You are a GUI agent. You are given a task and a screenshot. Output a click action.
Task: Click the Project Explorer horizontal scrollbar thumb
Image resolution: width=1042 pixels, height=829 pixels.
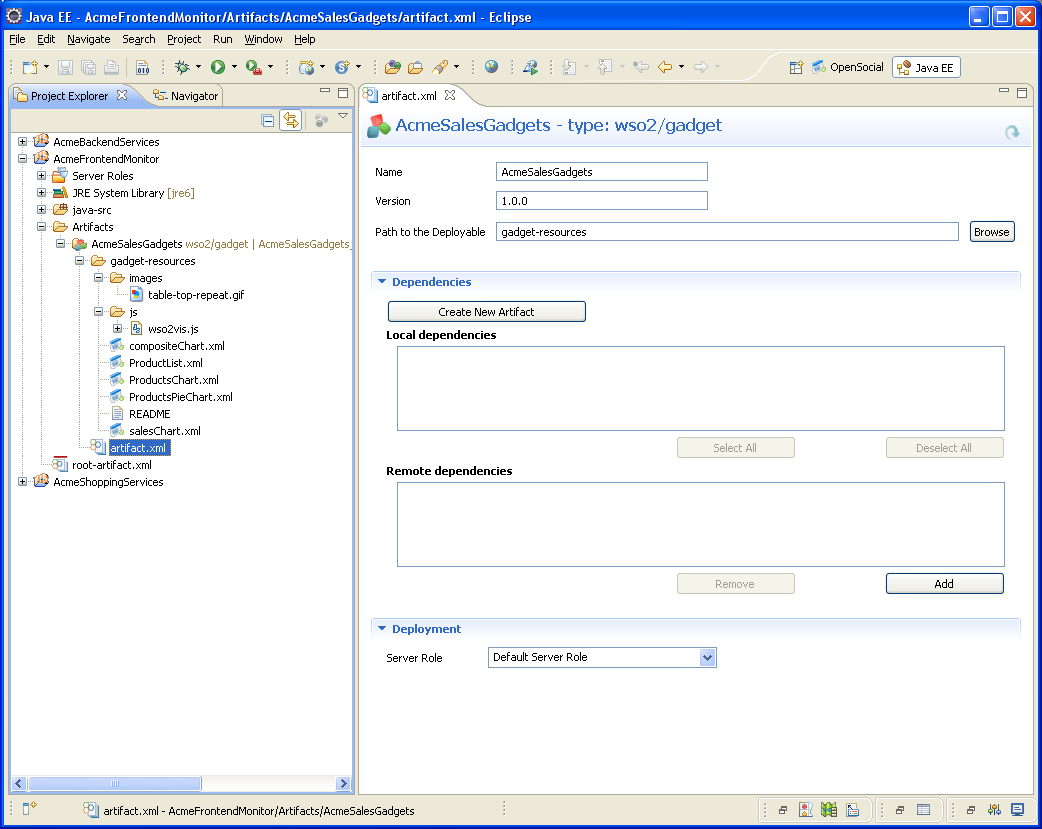coord(114,783)
